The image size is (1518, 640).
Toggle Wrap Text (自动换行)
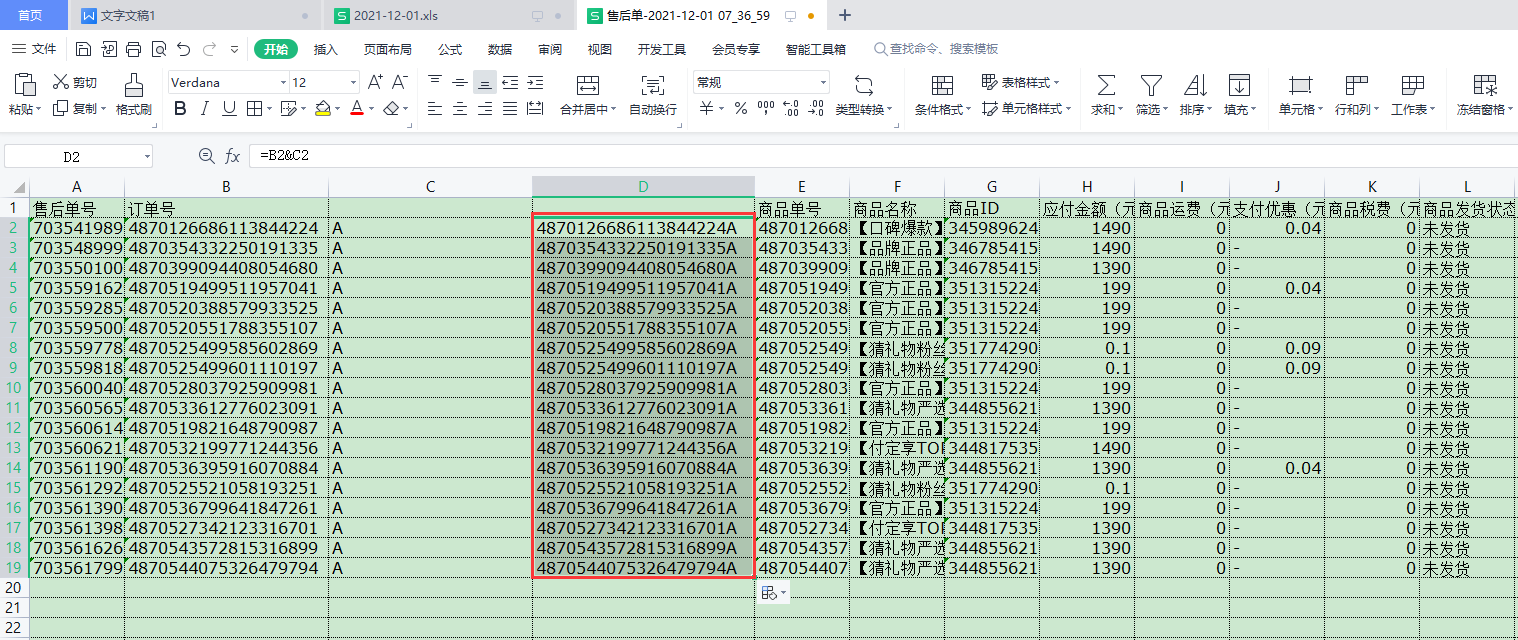[653, 95]
